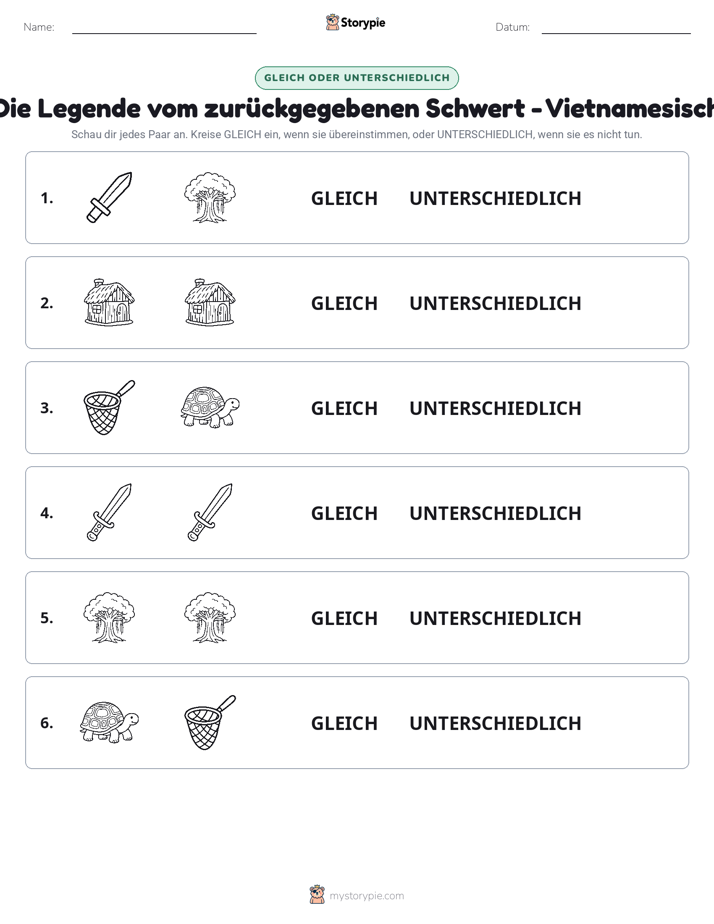This screenshot has height=924, width=714.
Task: Click the turtle icon in row 6
Action: pyautogui.click(x=110, y=722)
